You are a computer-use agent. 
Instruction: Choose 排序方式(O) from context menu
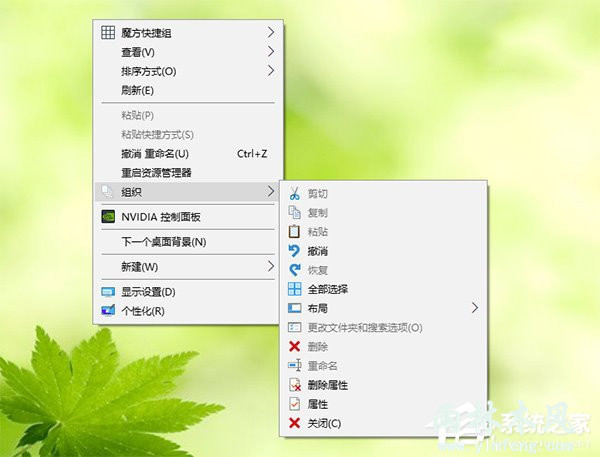pos(188,71)
